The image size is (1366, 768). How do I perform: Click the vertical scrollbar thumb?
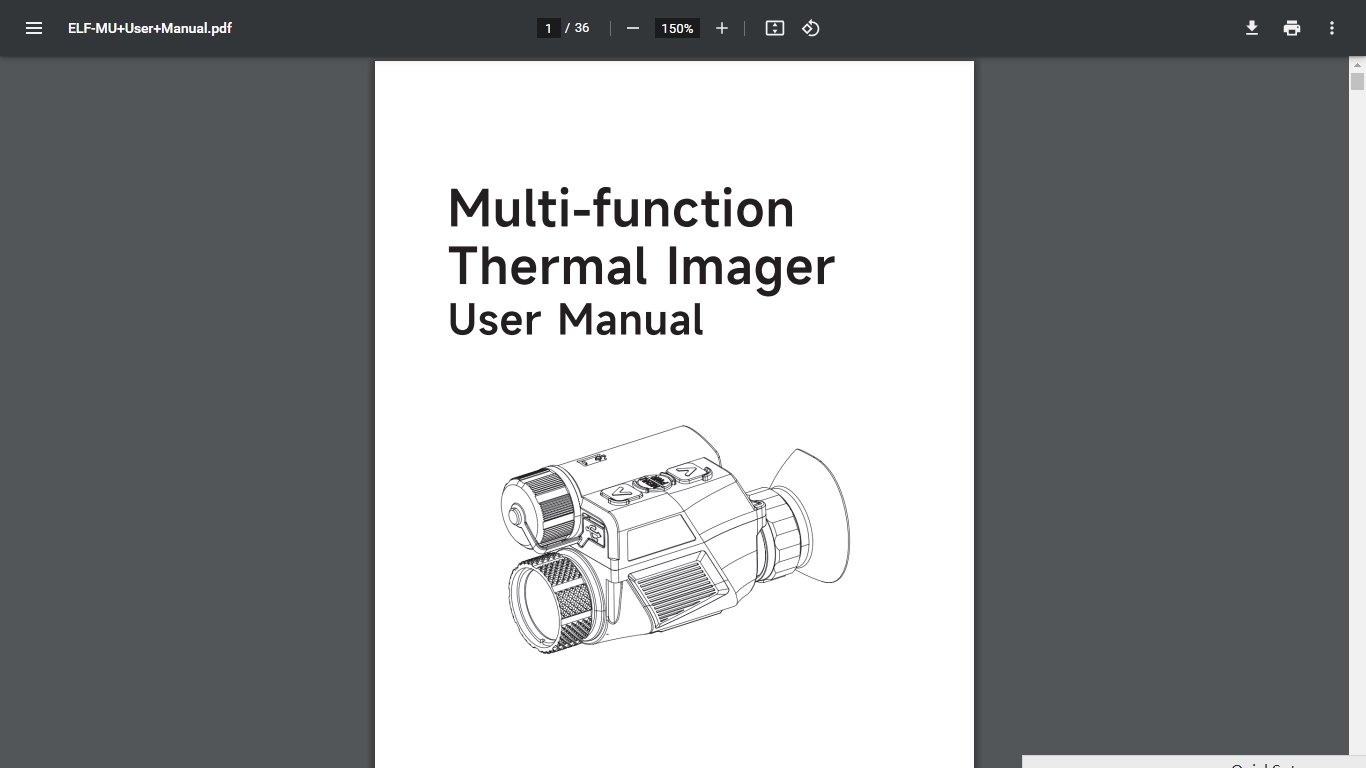click(1357, 81)
